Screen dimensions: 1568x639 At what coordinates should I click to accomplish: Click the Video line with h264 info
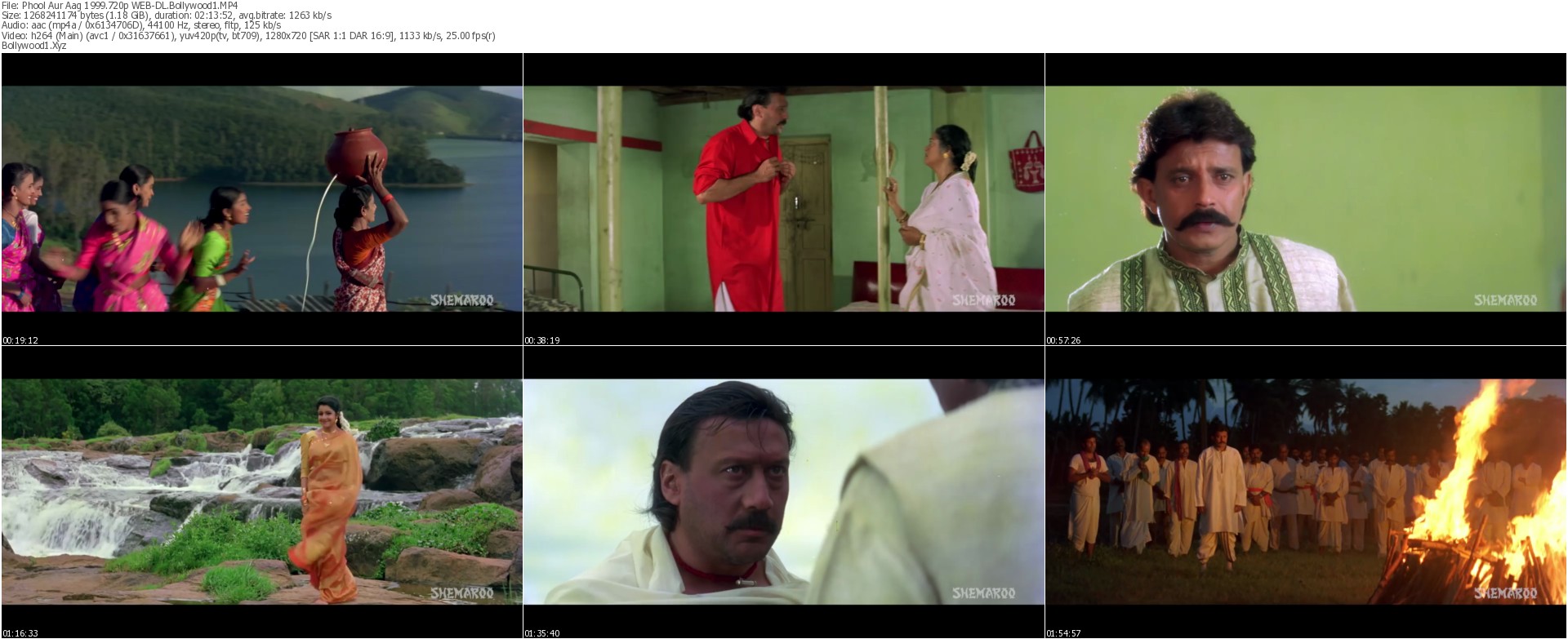248,35
